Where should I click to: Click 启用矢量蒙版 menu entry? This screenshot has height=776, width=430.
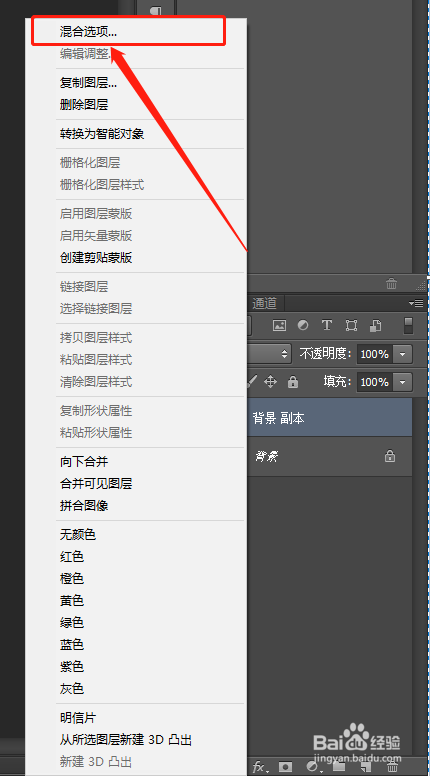96,236
